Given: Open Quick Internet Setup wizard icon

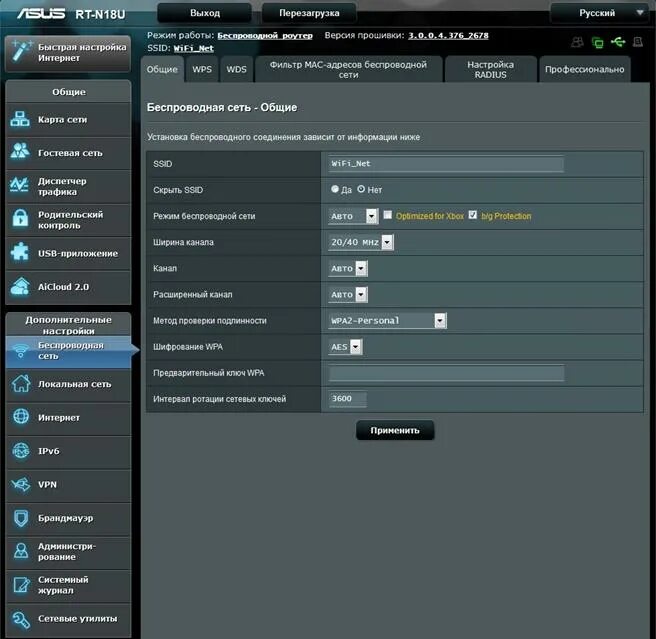Looking at the screenshot, I should pyautogui.click(x=22, y=51).
